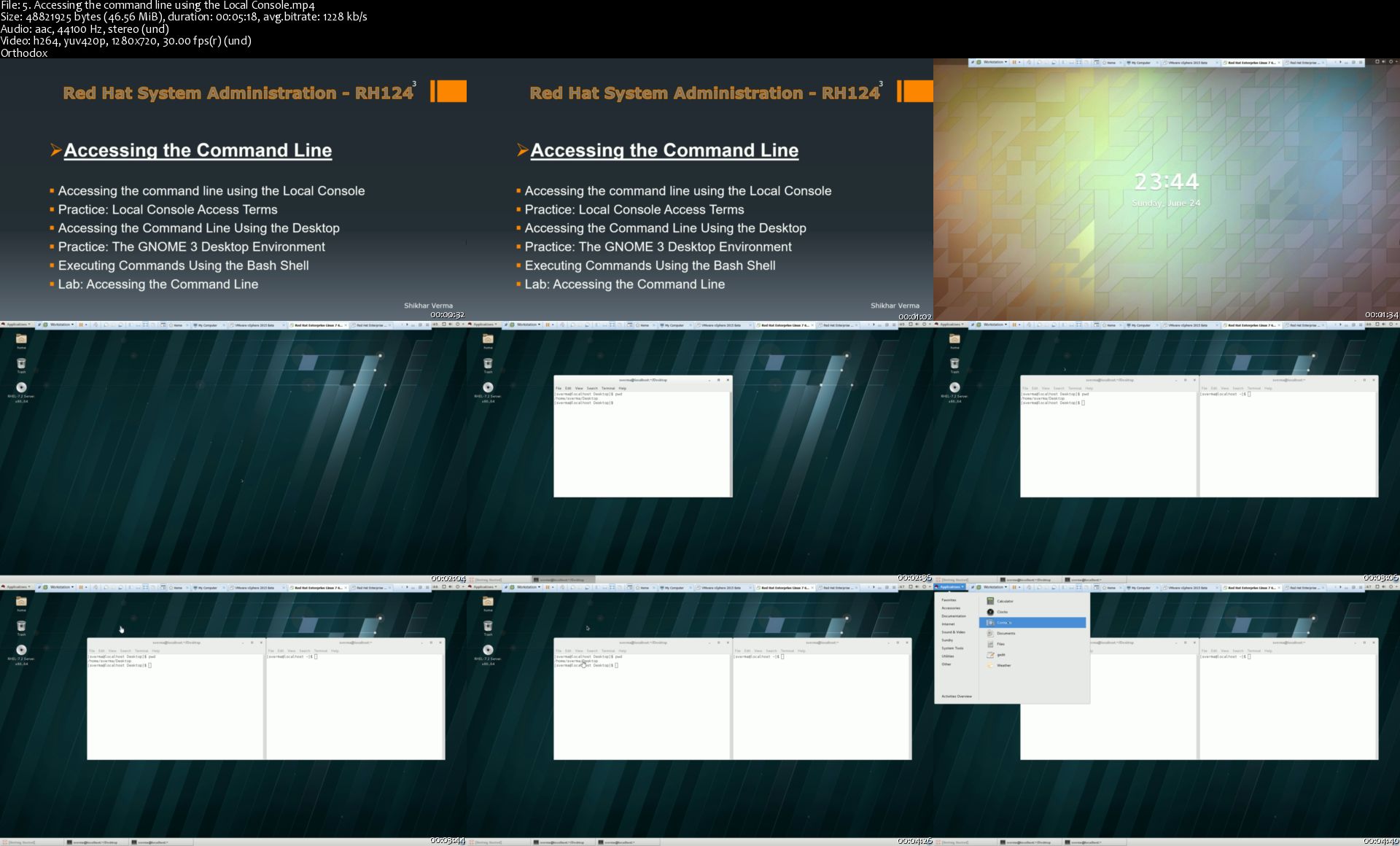Pick the Documentation category in the Applications menu

click(954, 616)
